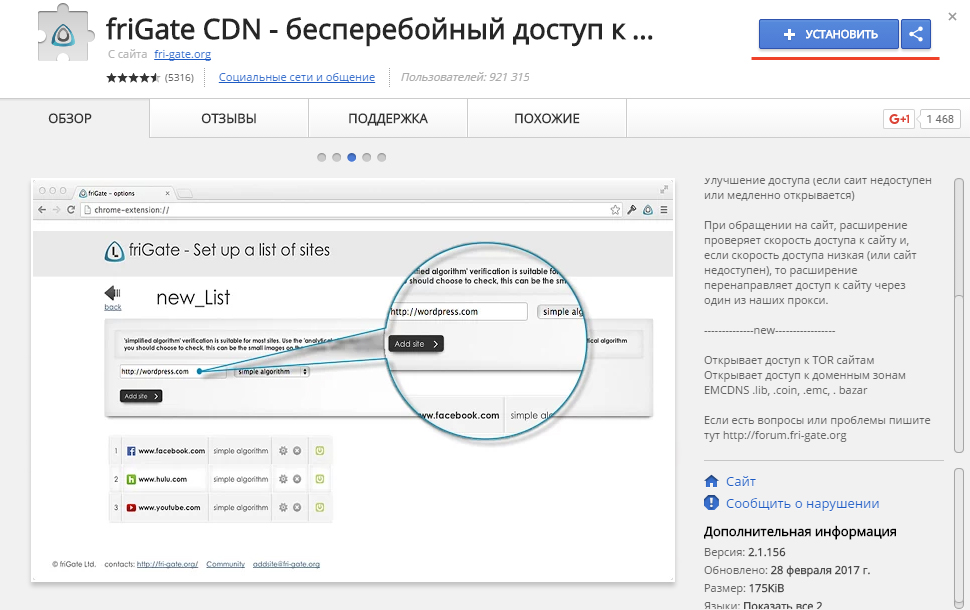Click the Размер: 175KiB text
Viewport: 970px width, 610px height.
coord(744,588)
